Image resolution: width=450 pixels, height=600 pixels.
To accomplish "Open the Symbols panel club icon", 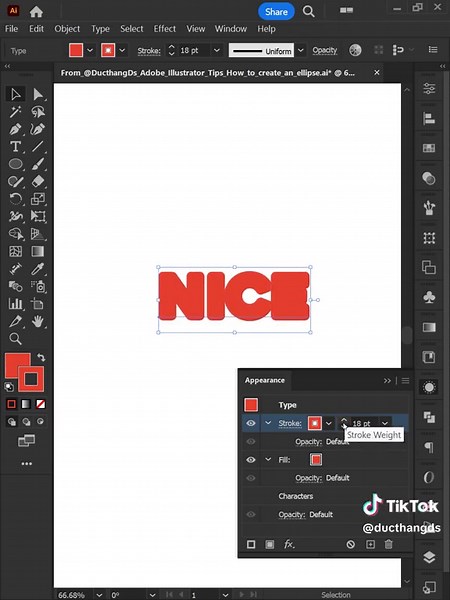I will click(x=429, y=297).
